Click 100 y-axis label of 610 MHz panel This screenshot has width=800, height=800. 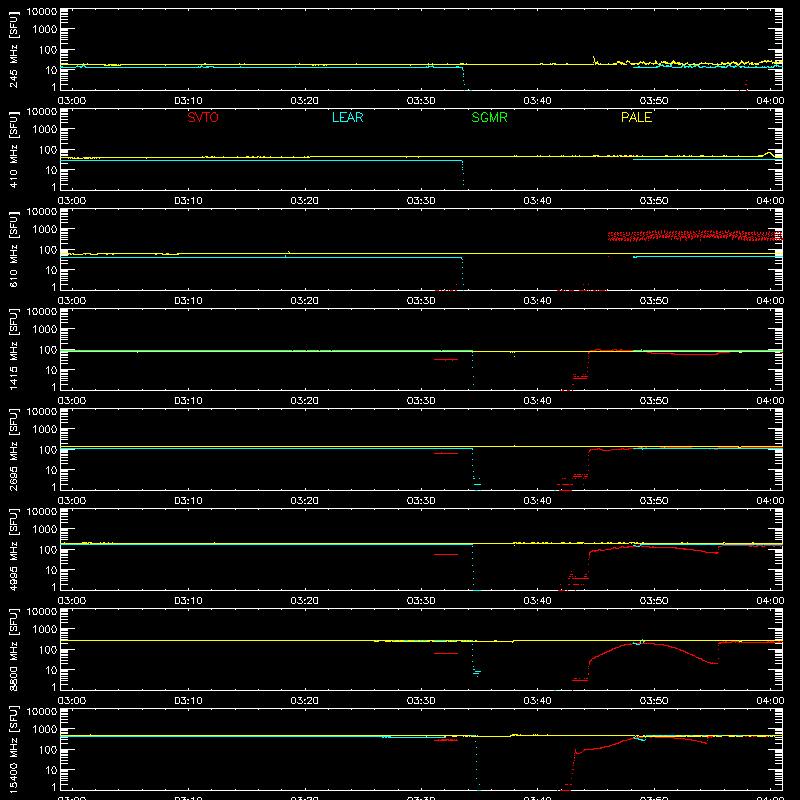coord(48,249)
